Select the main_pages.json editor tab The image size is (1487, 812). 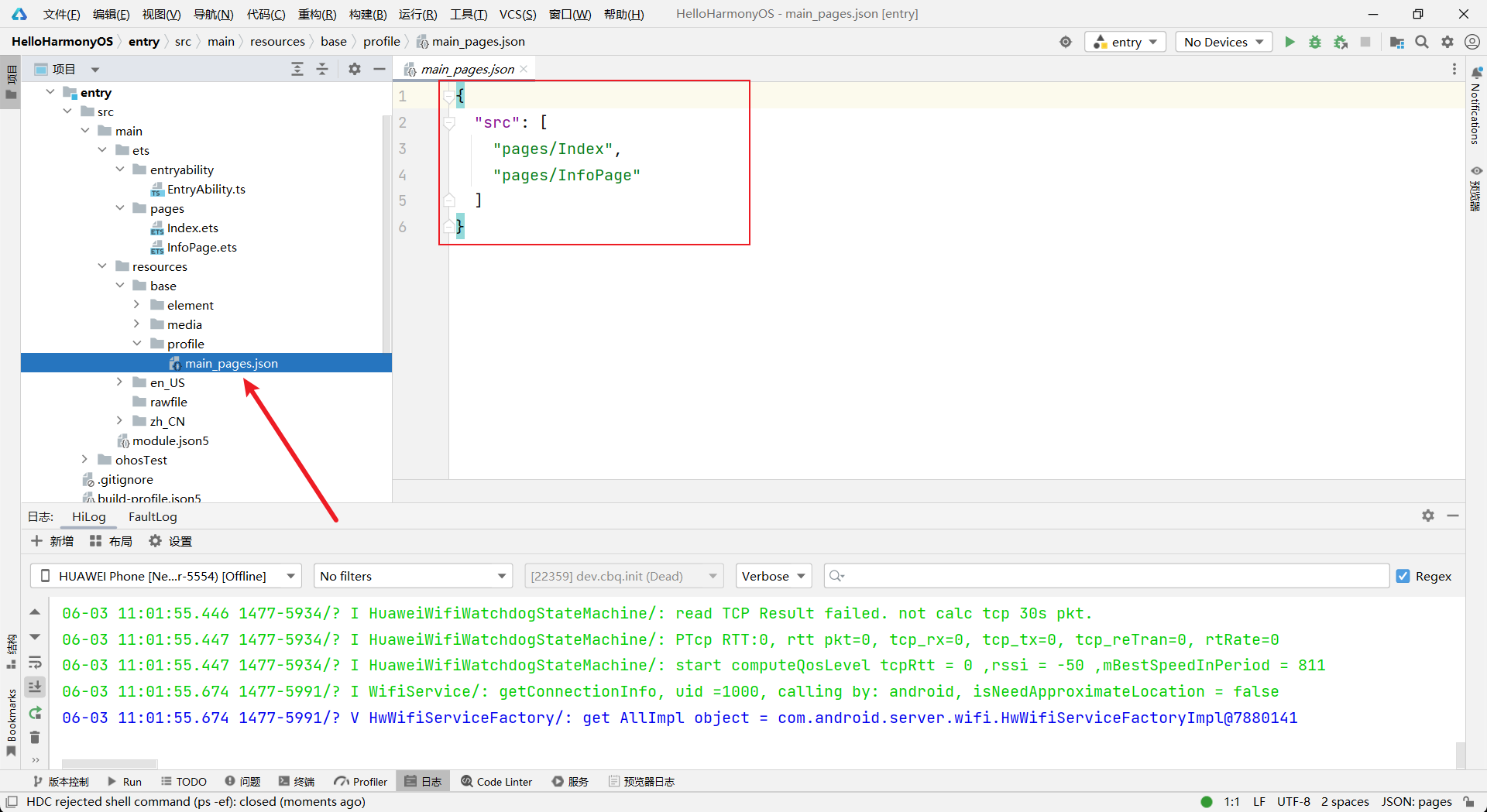[x=467, y=69]
